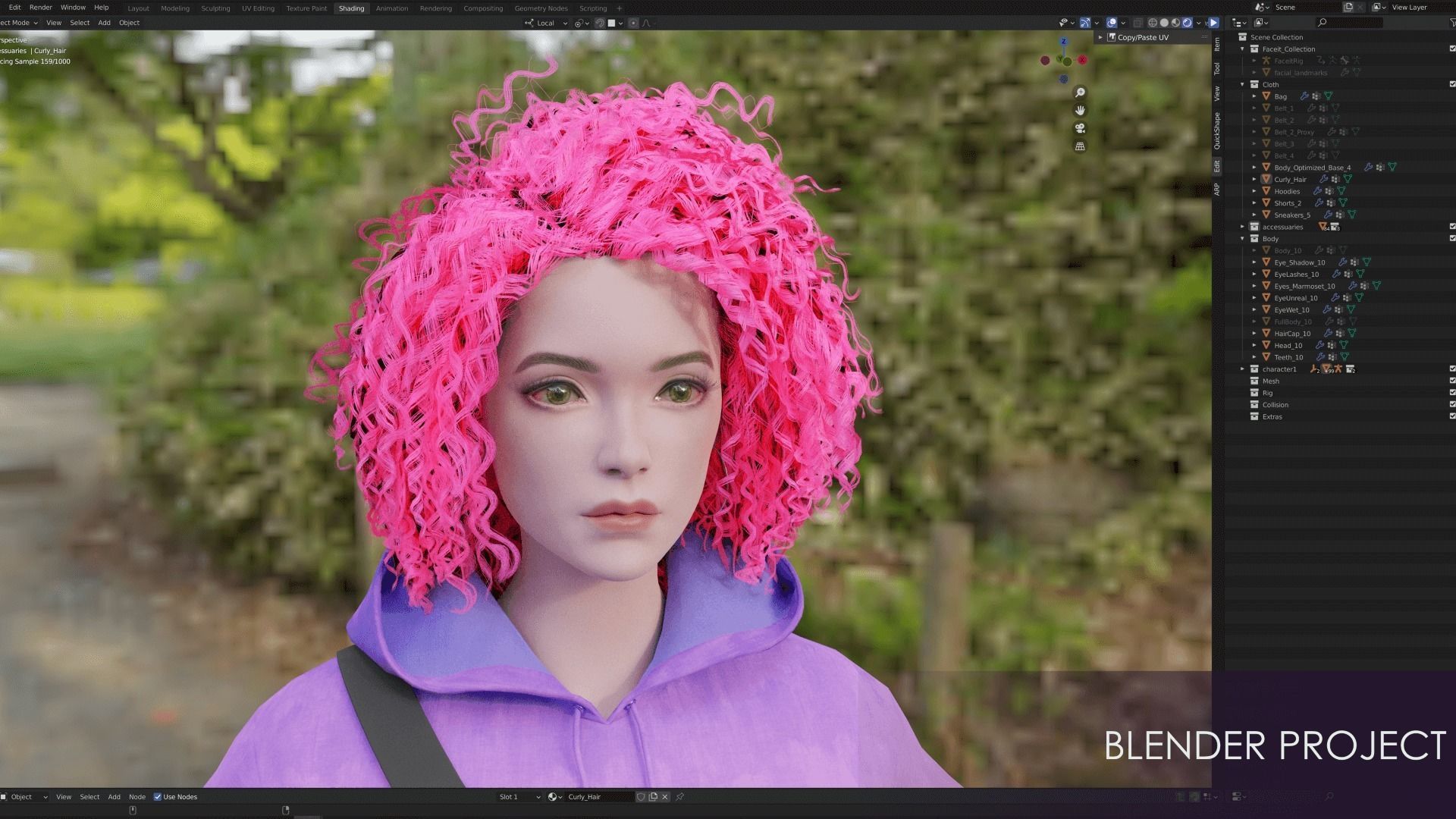The width and height of the screenshot is (1456, 819).
Task: Uncheck Cloth collection visibility checkbox
Action: [1452, 84]
